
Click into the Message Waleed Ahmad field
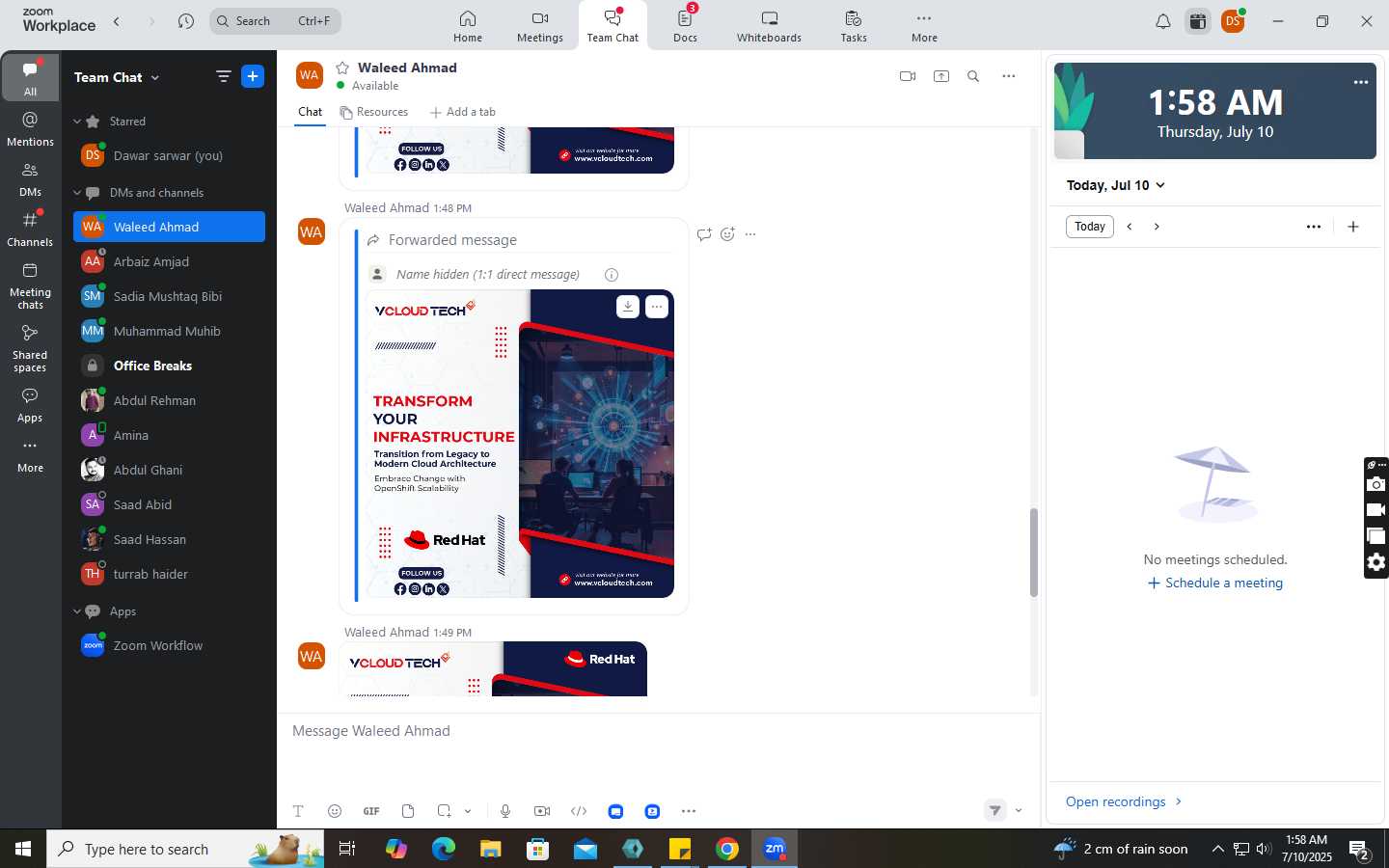tap(659, 731)
